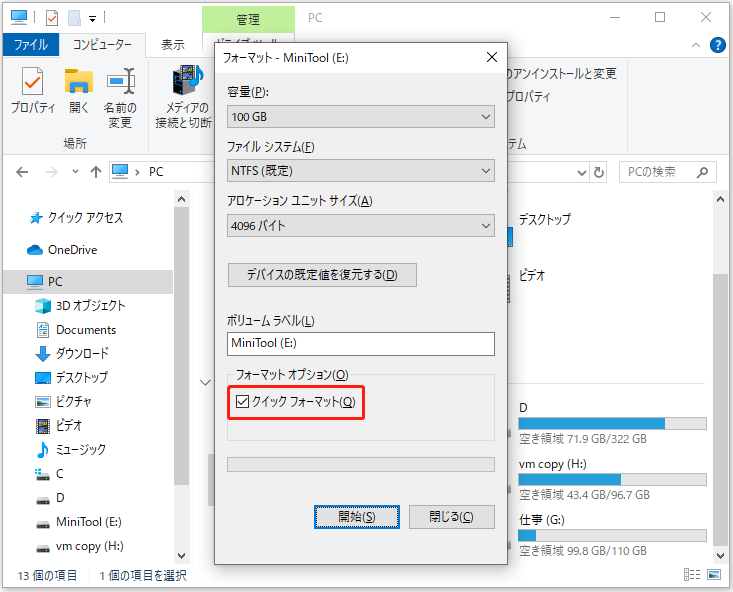The image size is (733, 592).
Task: Open ビデオ in navigation pane
Action: pyautogui.click(x=69, y=426)
